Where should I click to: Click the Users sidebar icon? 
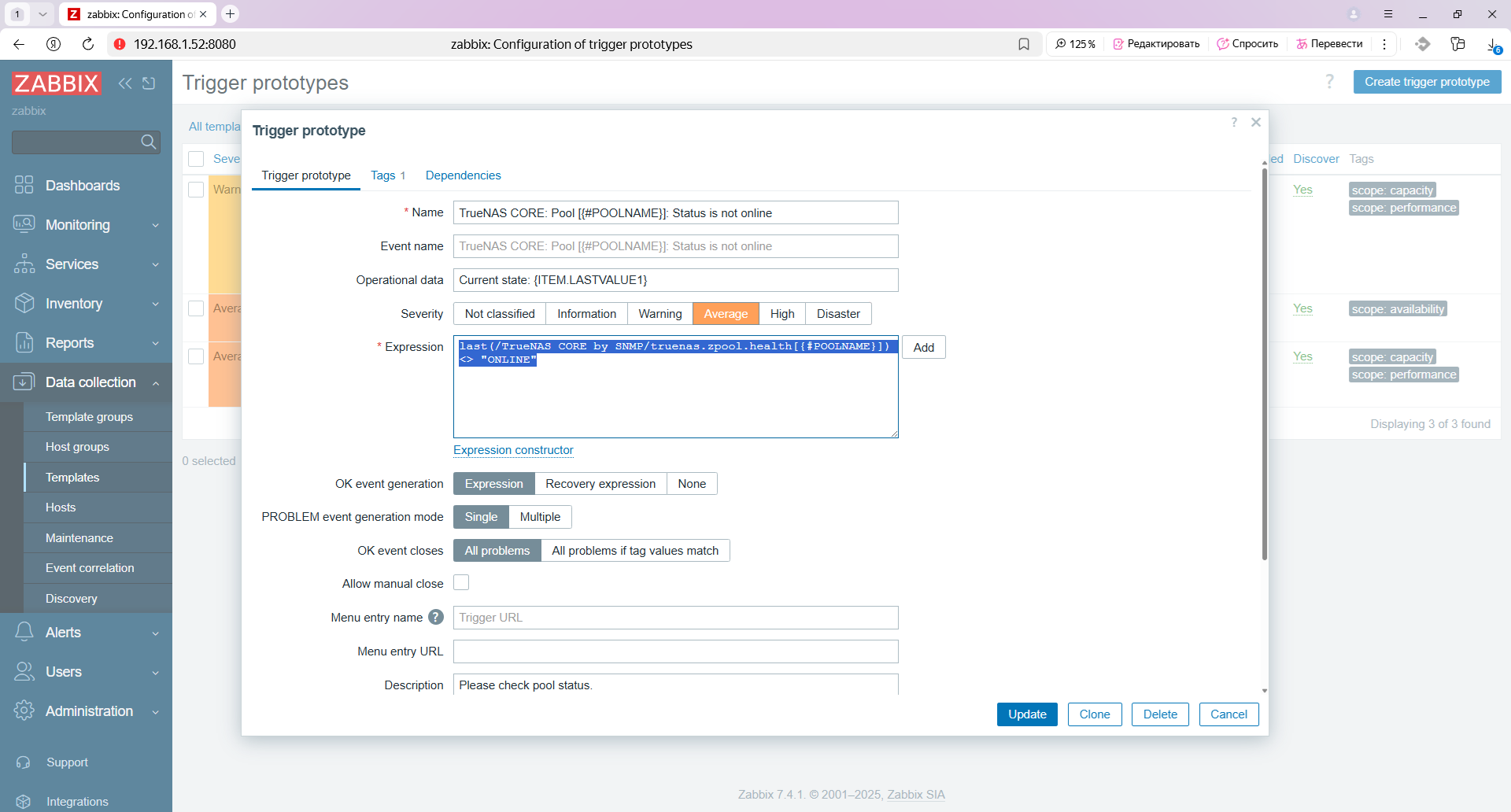point(24,671)
